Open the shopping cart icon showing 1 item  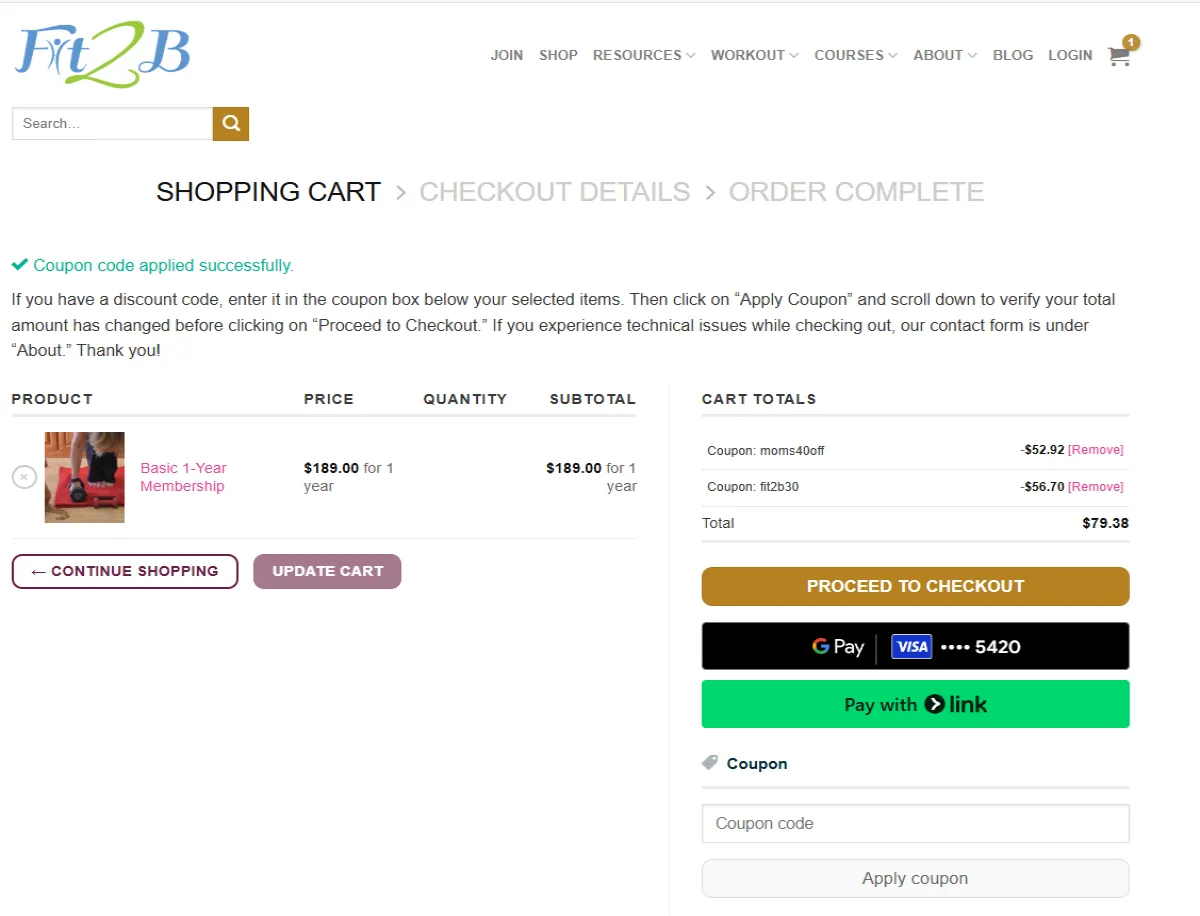tap(1118, 56)
